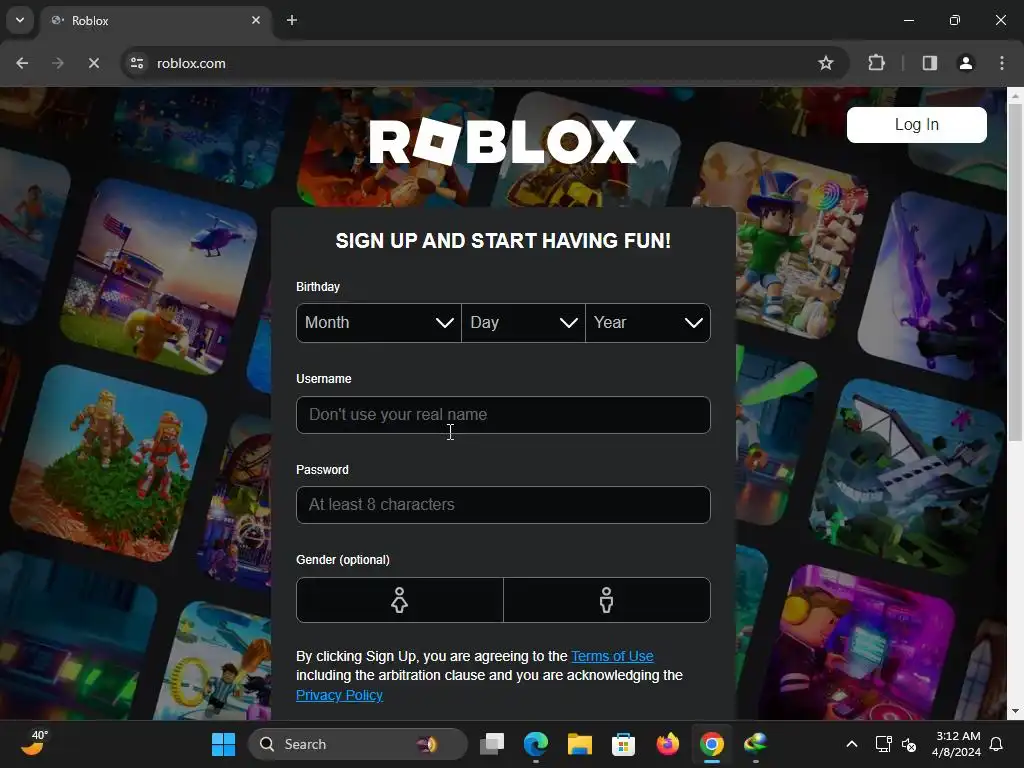Open the birthday Month dropdown
Screen dimensions: 1024x768
click(379, 323)
